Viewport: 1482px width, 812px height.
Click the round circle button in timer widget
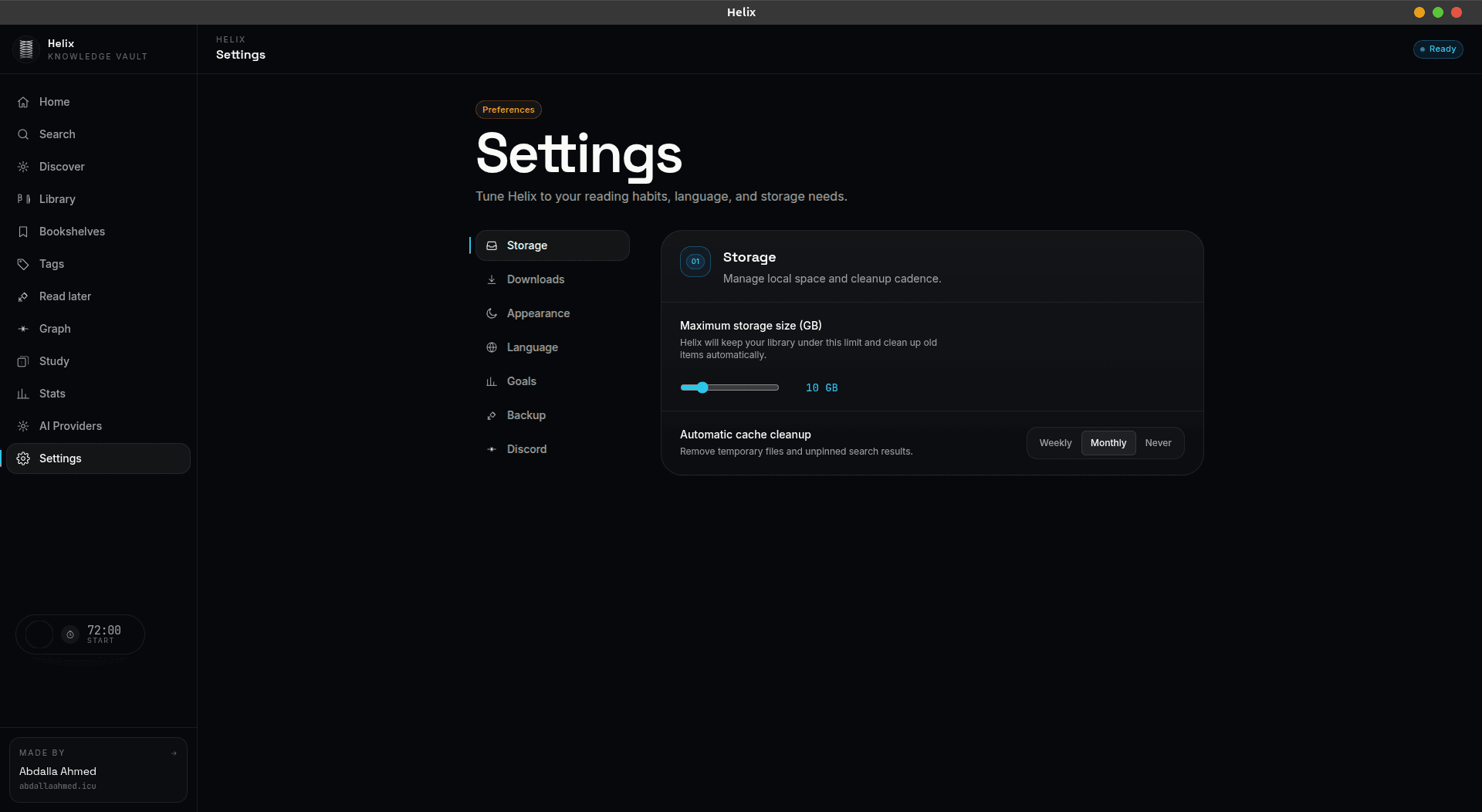coord(39,634)
